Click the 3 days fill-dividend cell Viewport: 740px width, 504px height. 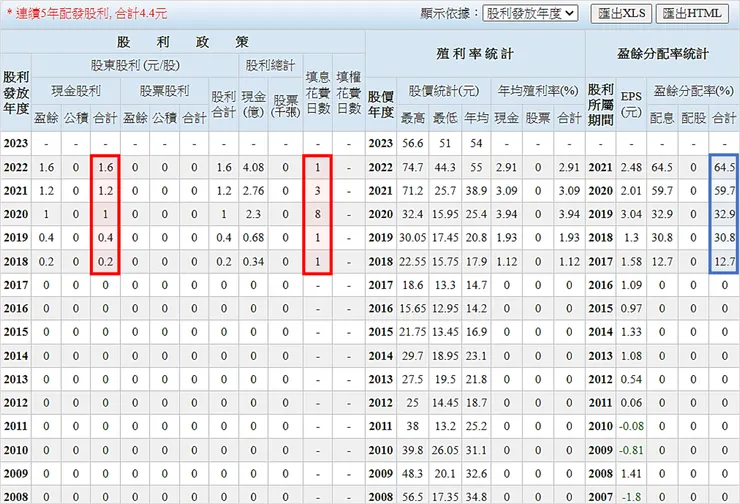pyautogui.click(x=318, y=191)
